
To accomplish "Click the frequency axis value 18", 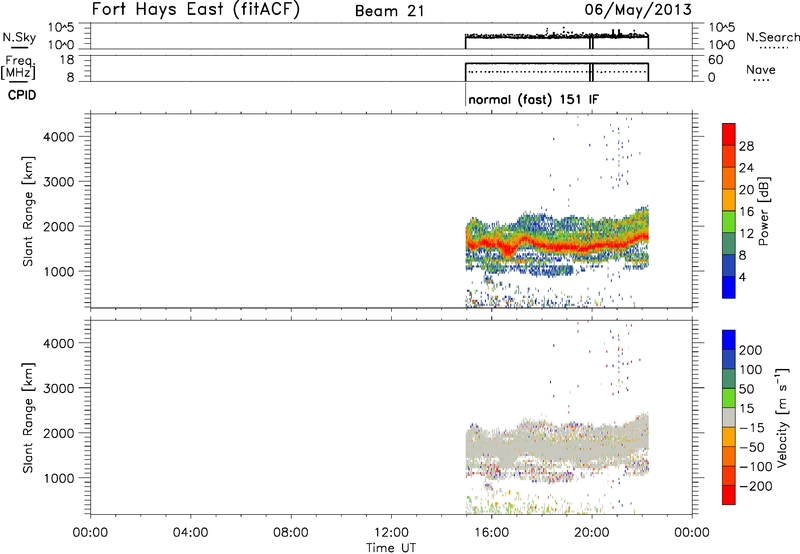I will pos(67,60).
